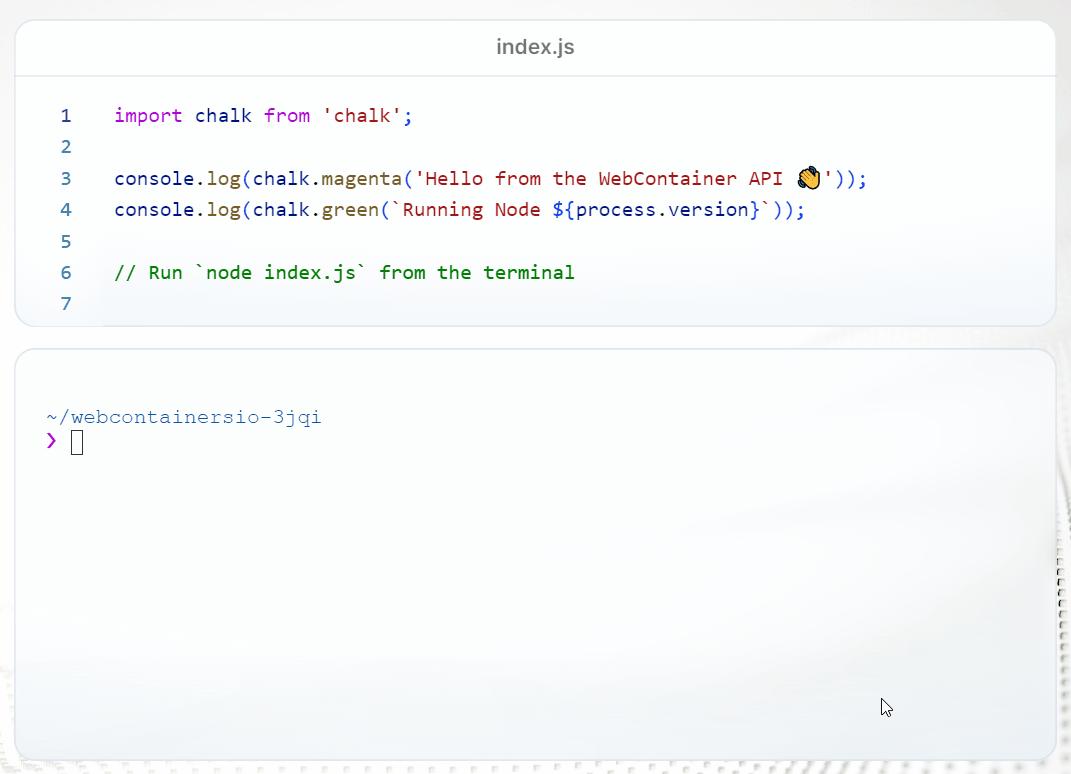Click line number 1 in the editor
This screenshot has height=774, width=1071.
[66, 116]
